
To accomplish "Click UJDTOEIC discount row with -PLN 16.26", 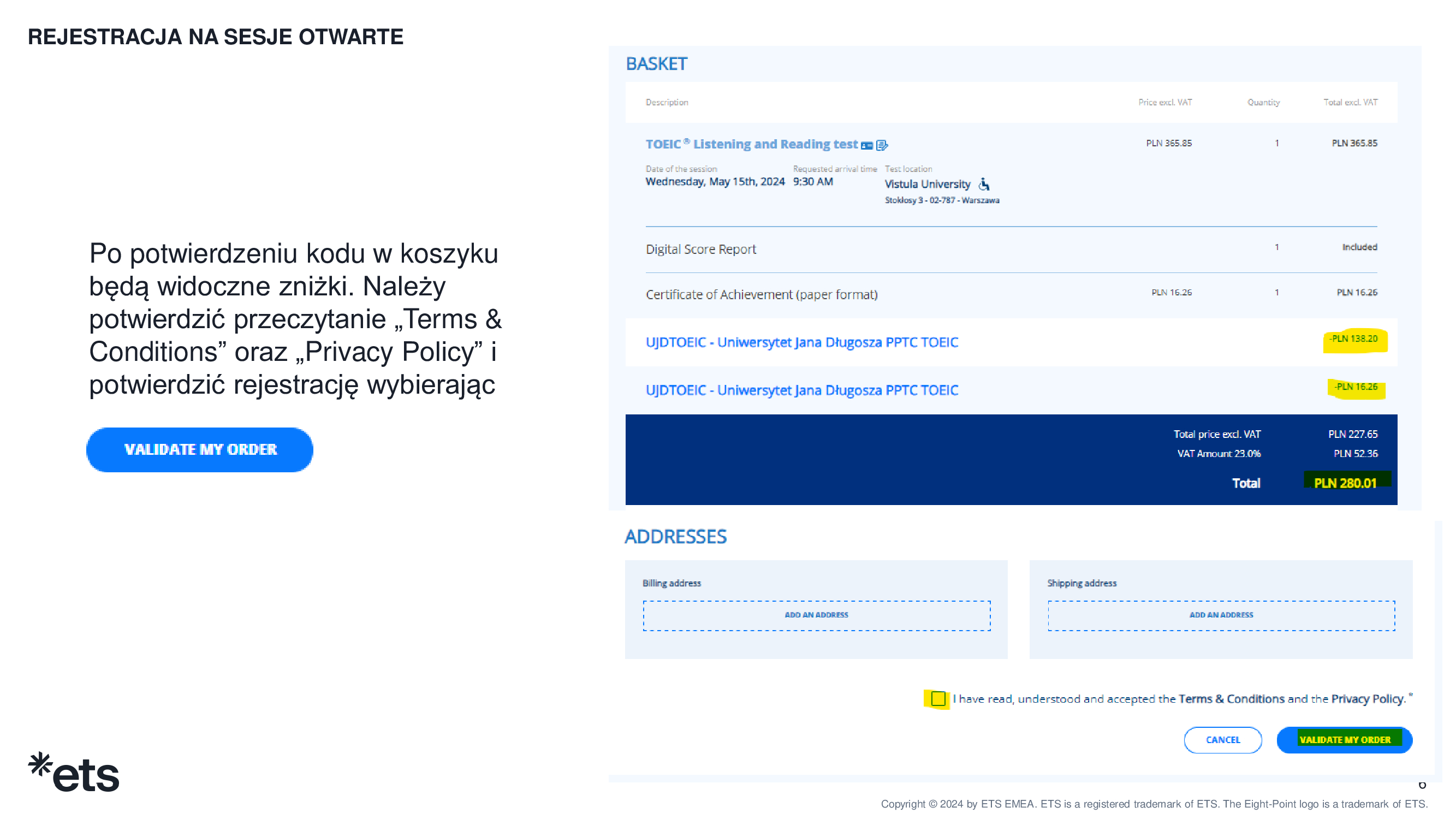I will point(1011,390).
